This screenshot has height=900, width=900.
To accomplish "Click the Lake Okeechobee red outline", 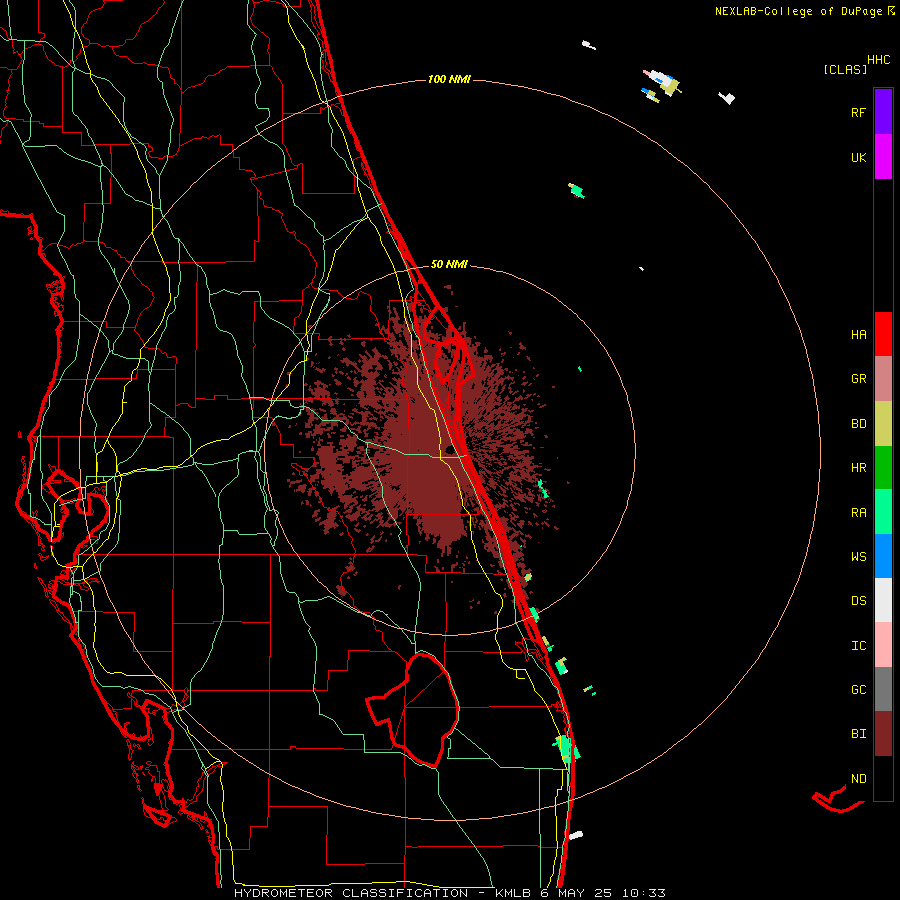I will point(413,710).
